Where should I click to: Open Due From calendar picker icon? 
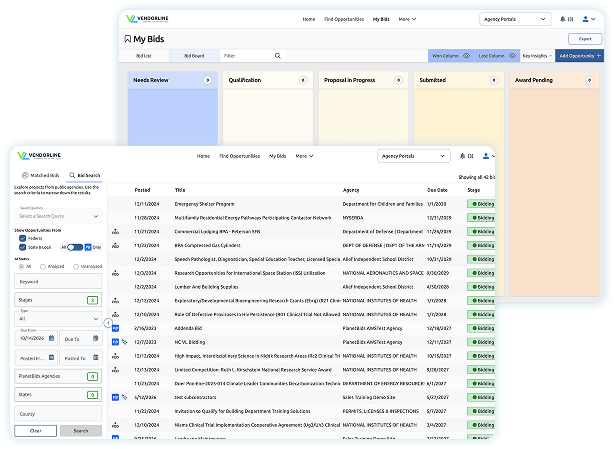coord(51,338)
